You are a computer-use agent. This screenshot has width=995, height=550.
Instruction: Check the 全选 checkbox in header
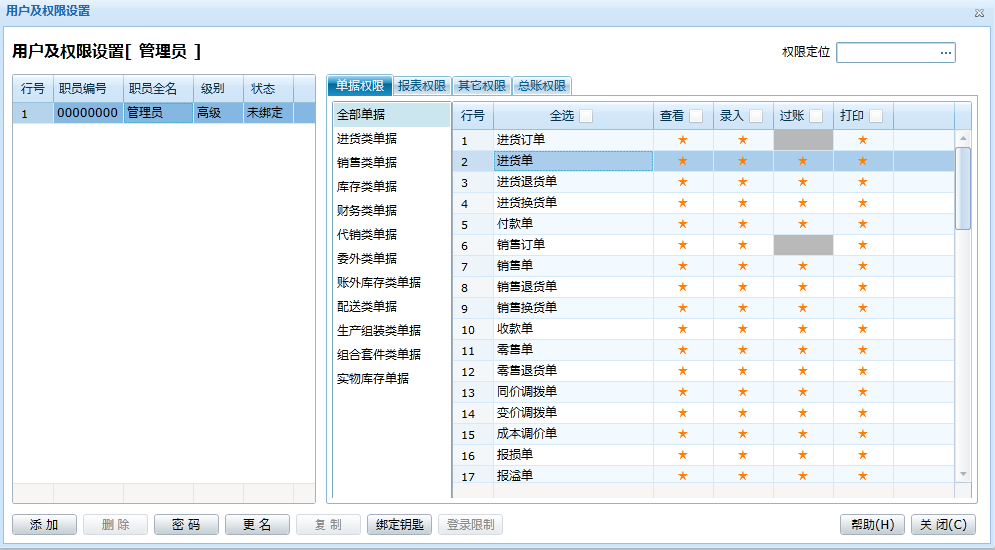tap(586, 116)
